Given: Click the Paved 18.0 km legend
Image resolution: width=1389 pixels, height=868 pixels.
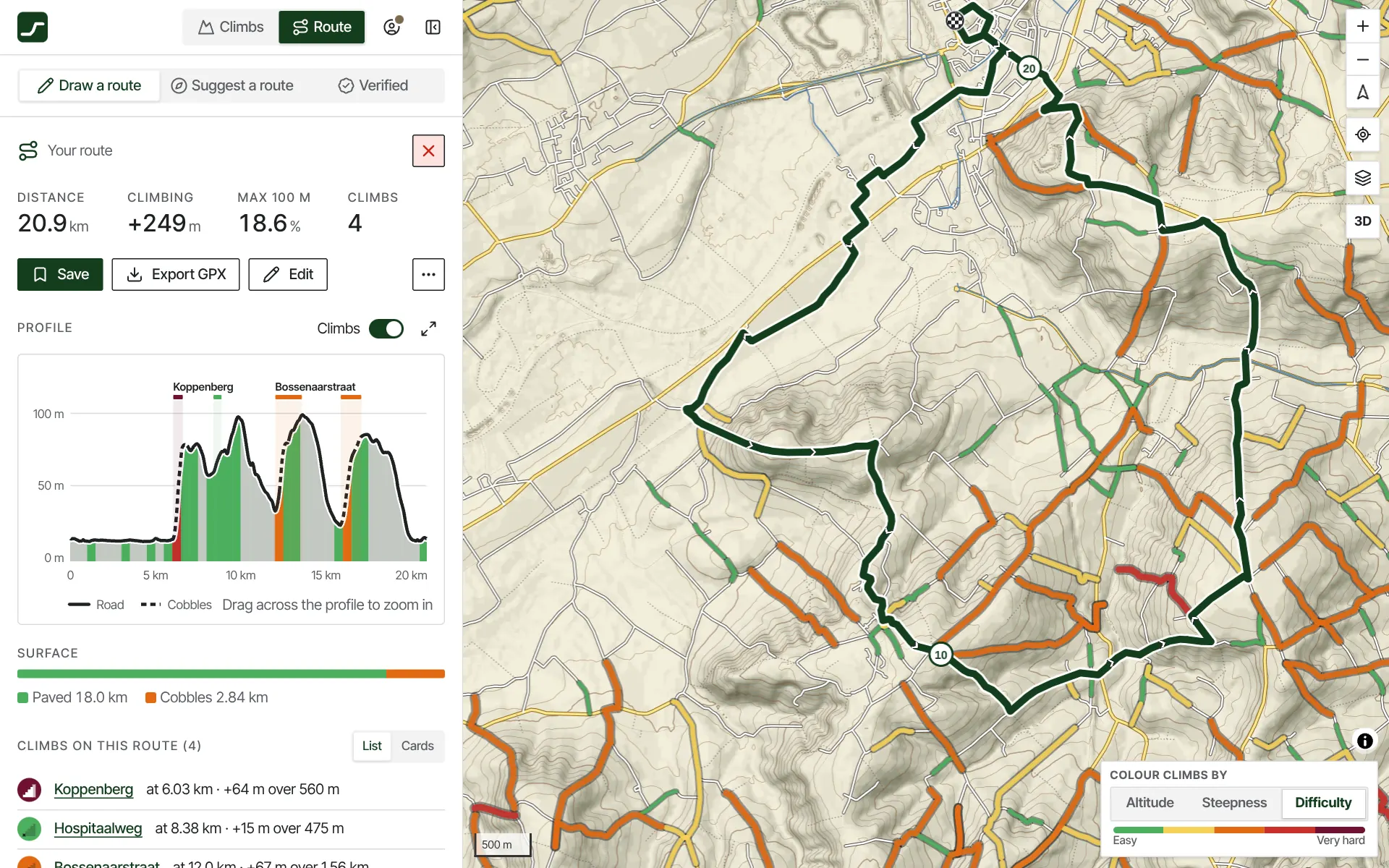Looking at the screenshot, I should tap(72, 697).
